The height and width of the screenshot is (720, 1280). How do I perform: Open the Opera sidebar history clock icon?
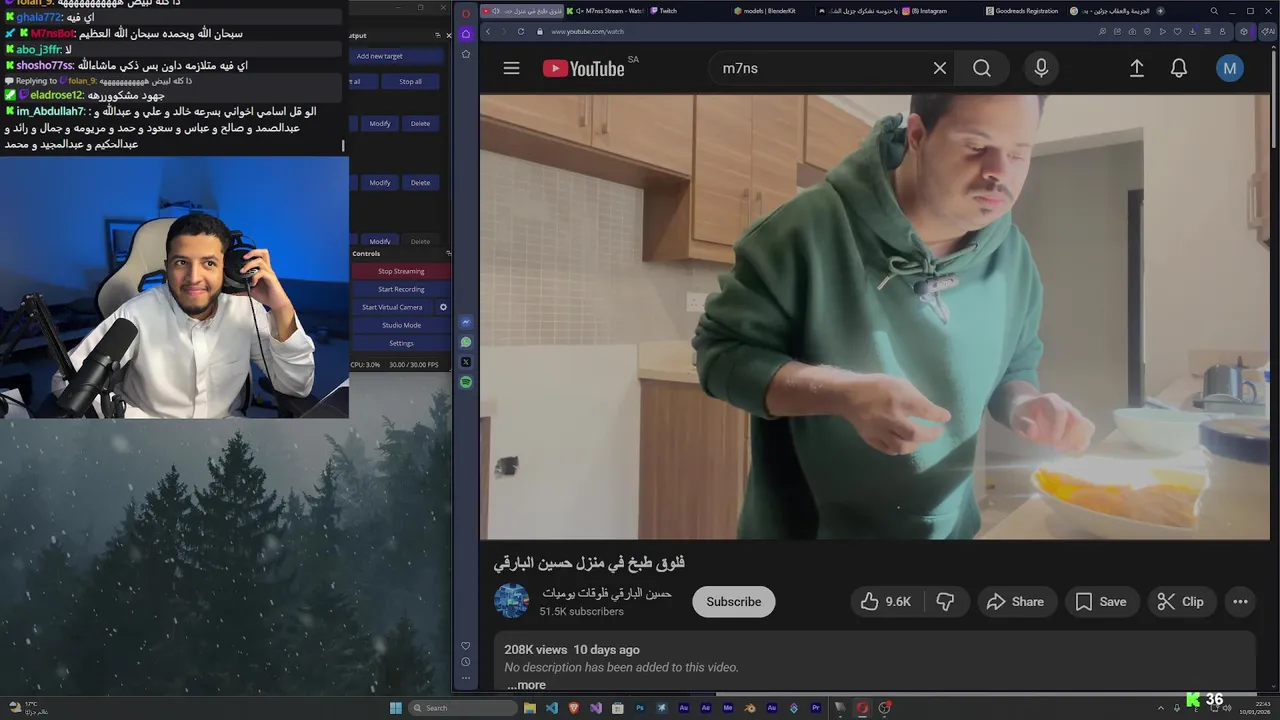click(466, 662)
